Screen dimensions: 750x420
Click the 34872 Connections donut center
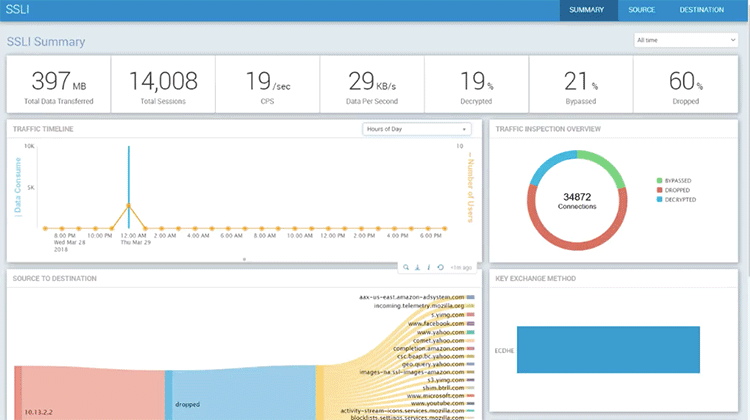click(577, 201)
